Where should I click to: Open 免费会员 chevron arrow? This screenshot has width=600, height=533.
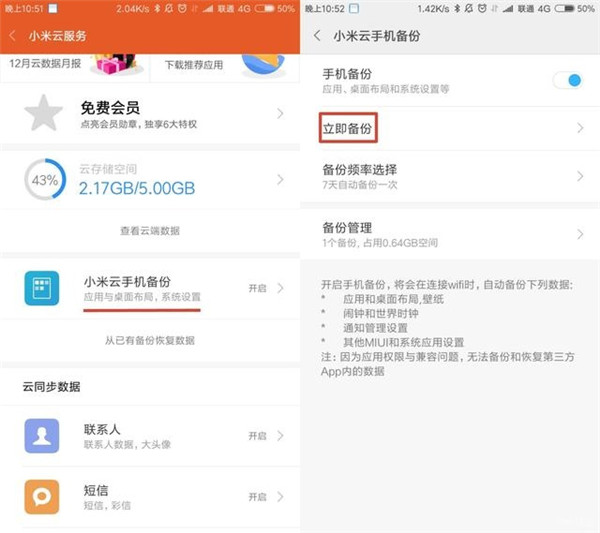280,114
